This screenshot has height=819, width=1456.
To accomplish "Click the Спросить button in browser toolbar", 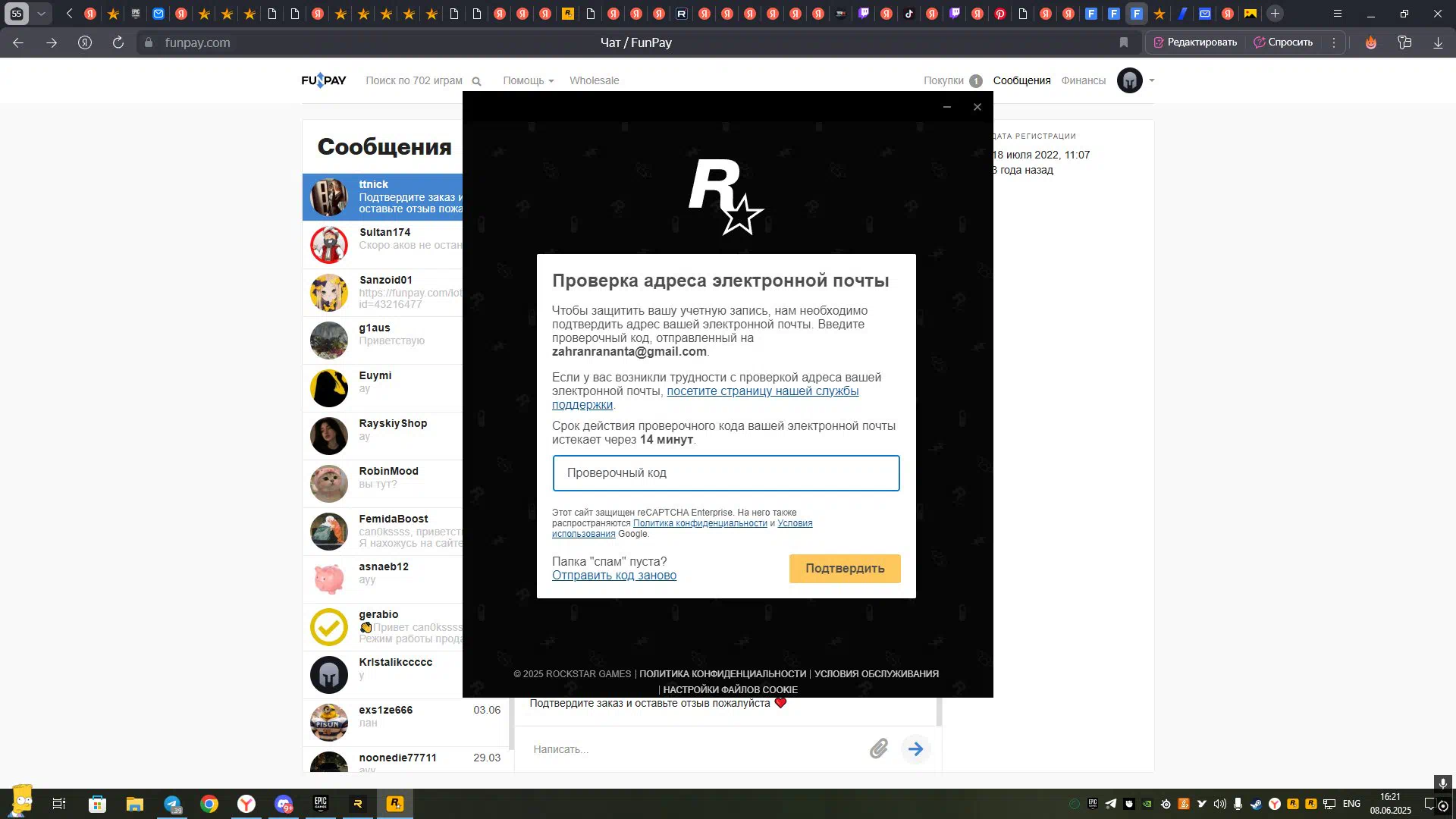I will pos(1283,42).
